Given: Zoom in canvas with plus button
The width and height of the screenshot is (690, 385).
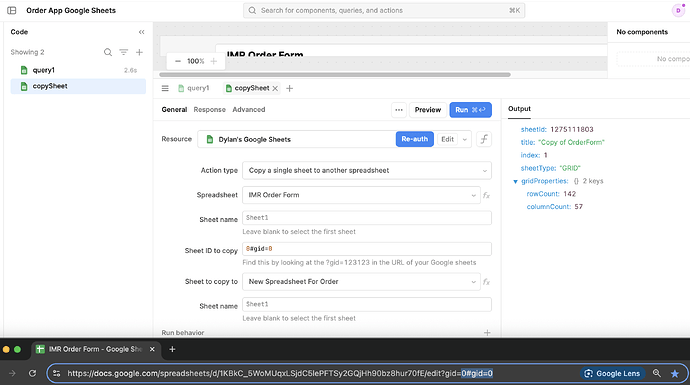Looking at the screenshot, I should point(213,61).
